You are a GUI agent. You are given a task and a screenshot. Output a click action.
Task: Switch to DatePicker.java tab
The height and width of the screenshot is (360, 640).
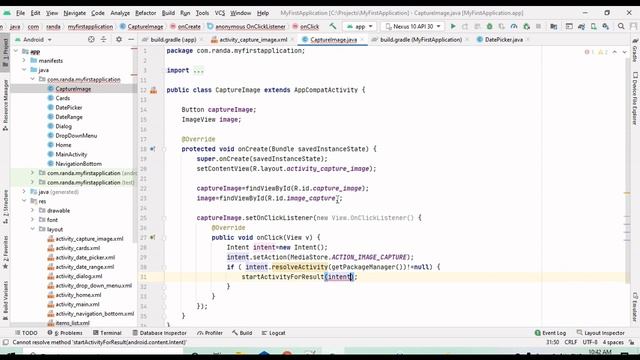pyautogui.click(x=504, y=40)
